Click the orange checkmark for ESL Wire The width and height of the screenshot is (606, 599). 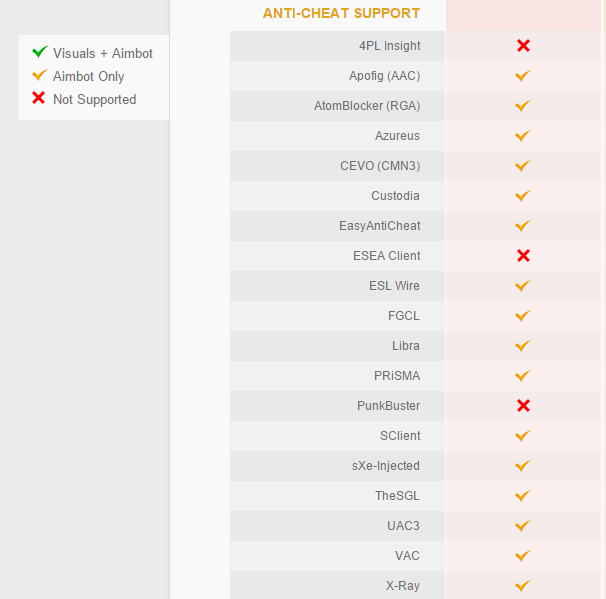click(x=522, y=286)
